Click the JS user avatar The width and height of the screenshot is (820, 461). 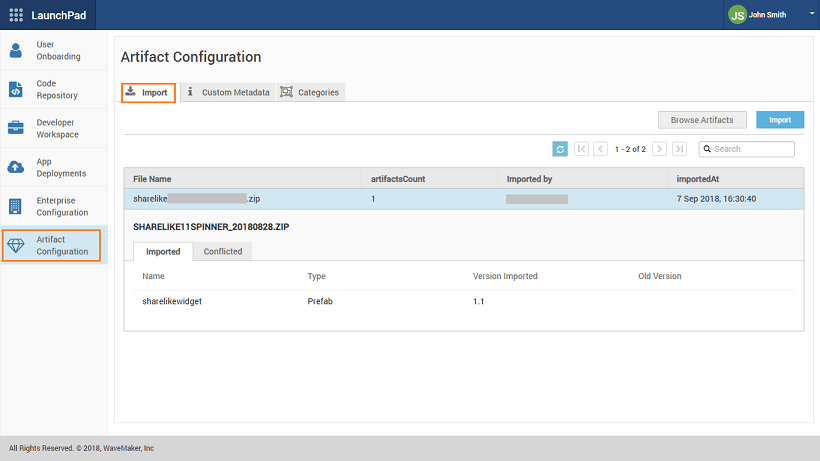[737, 15]
